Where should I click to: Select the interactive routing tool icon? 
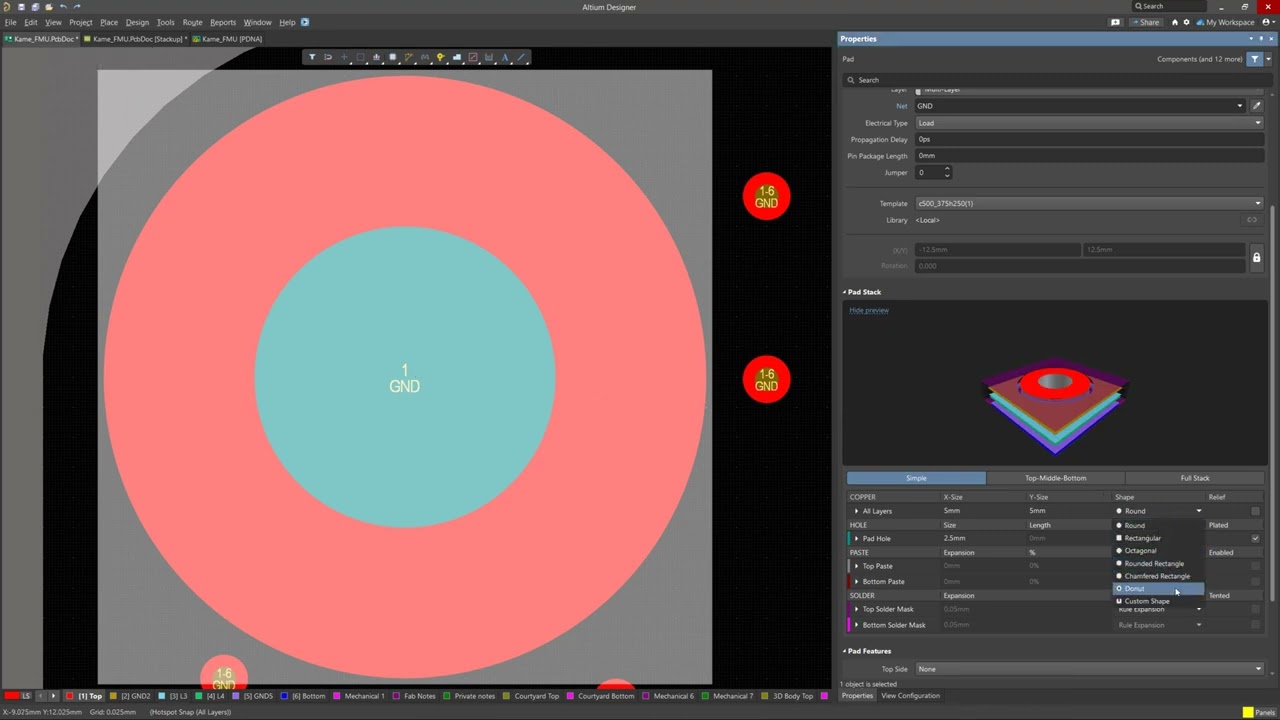click(x=408, y=57)
